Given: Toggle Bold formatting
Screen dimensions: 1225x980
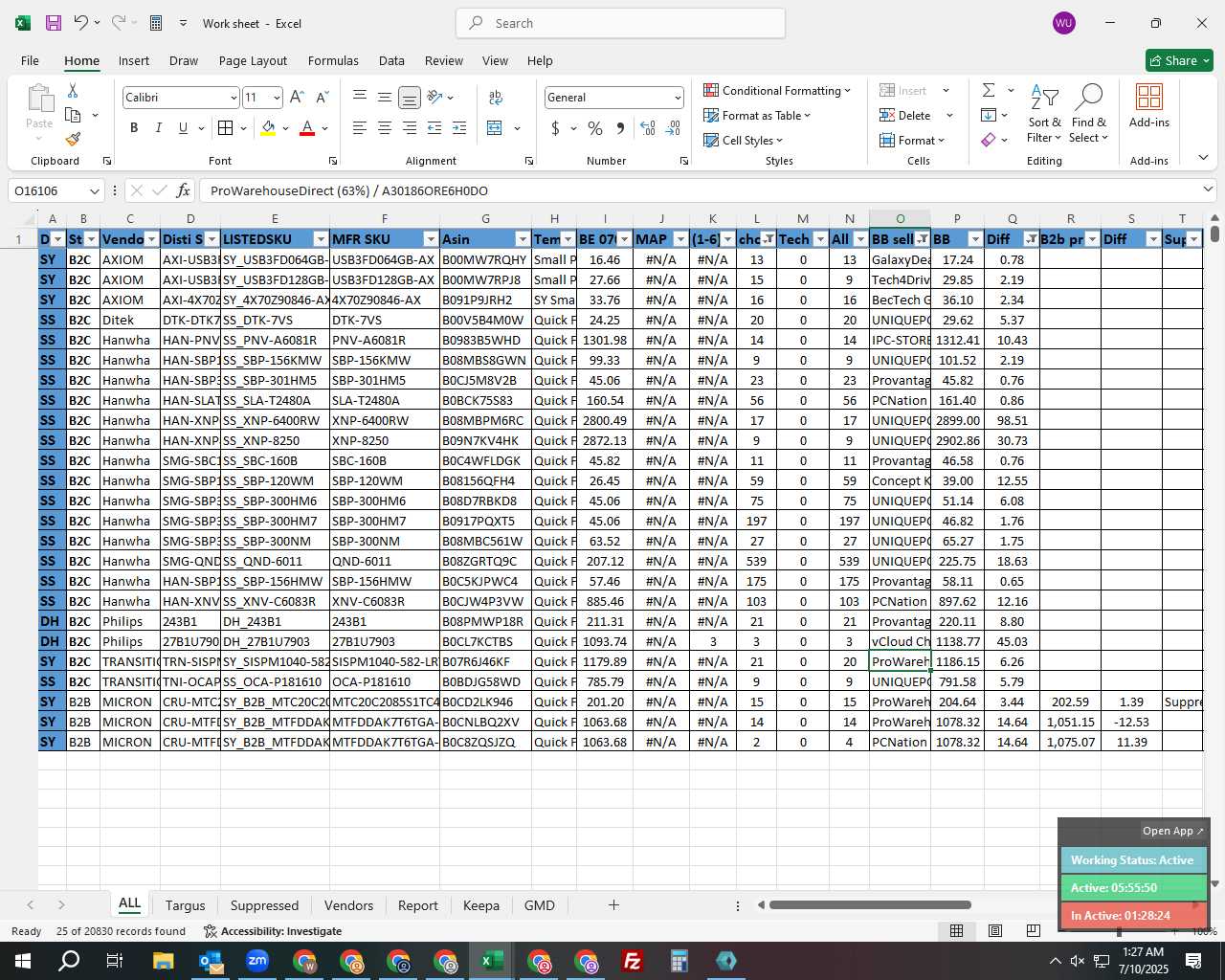Looking at the screenshot, I should tap(134, 128).
